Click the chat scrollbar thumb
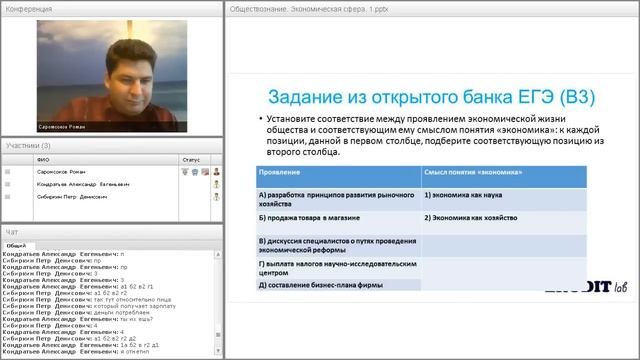This screenshot has height=360, width=640. pos(218,335)
